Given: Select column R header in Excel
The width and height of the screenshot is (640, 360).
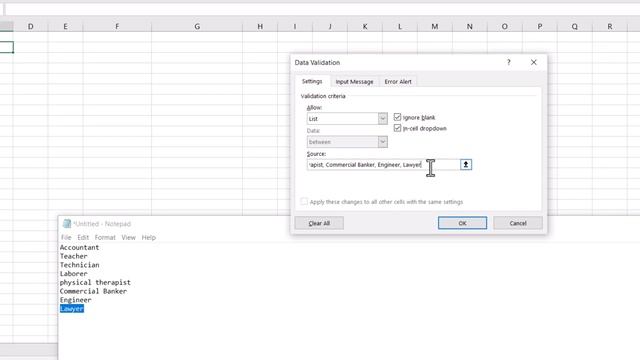Looking at the screenshot, I should click(609, 27).
